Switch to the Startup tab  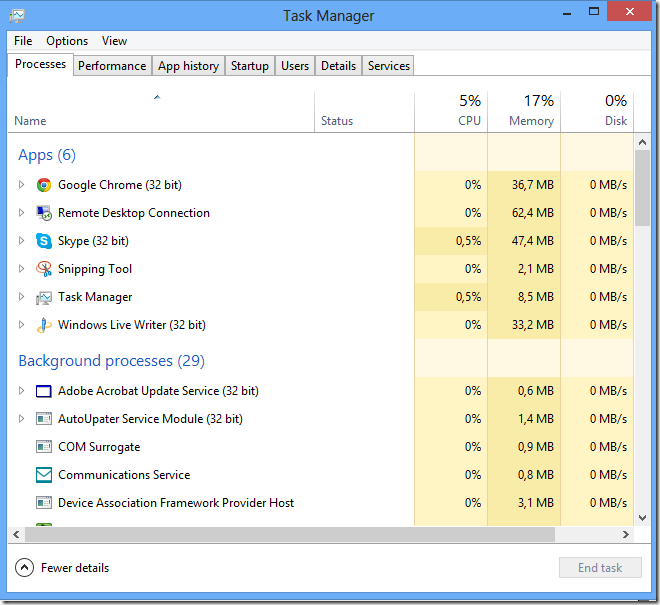[x=250, y=66]
